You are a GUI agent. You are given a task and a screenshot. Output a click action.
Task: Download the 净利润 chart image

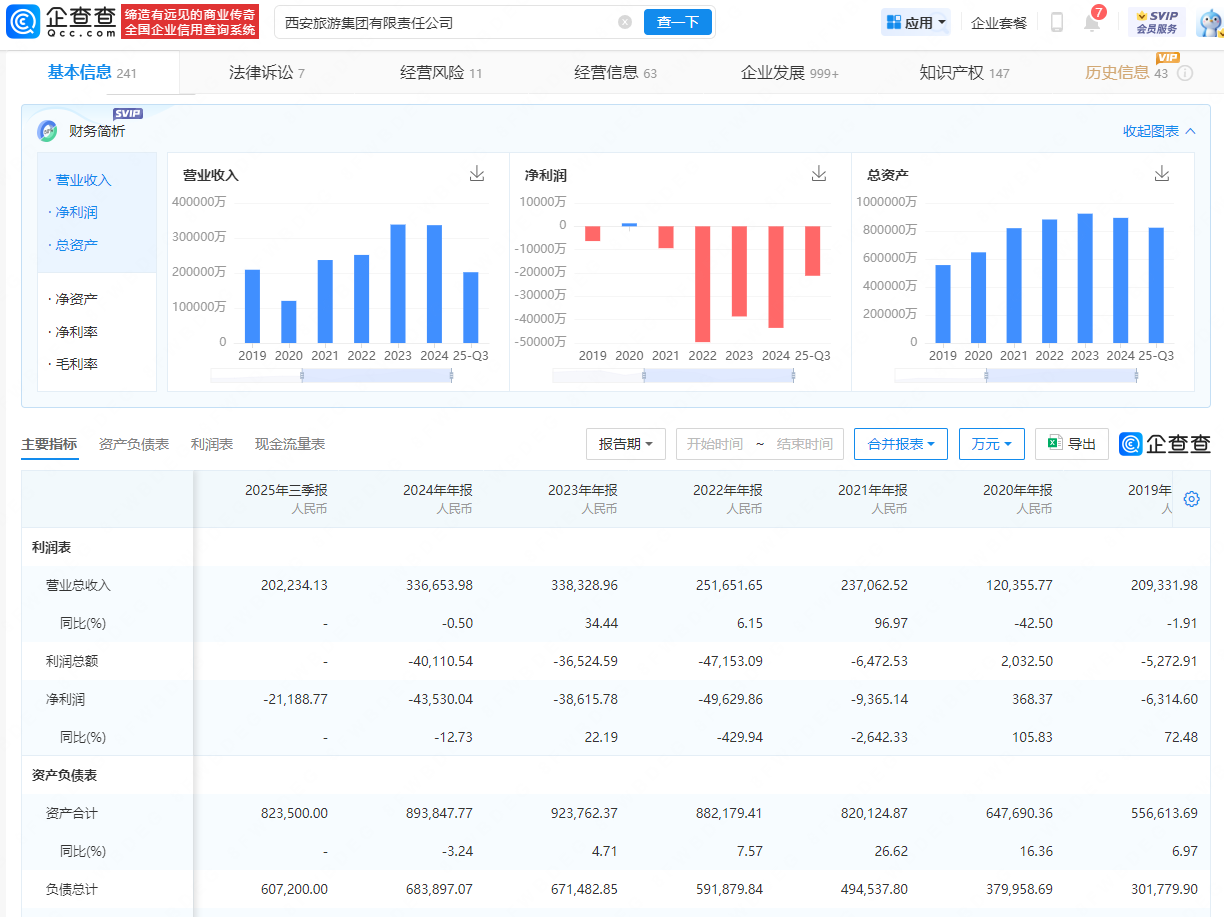(819, 174)
